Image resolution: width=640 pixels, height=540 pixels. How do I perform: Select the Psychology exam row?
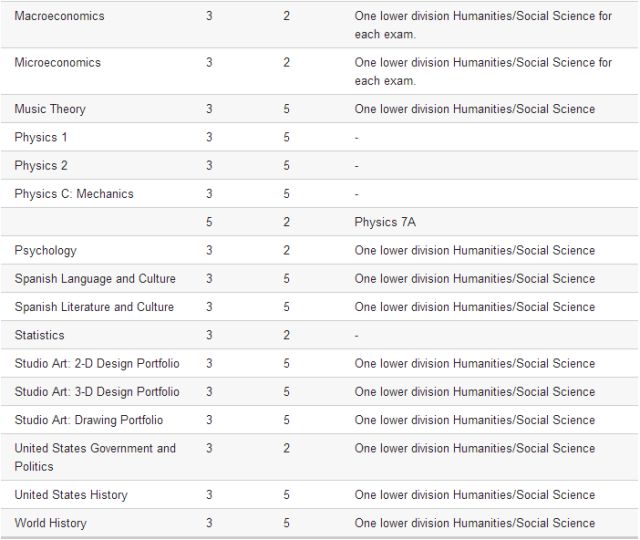click(x=320, y=250)
